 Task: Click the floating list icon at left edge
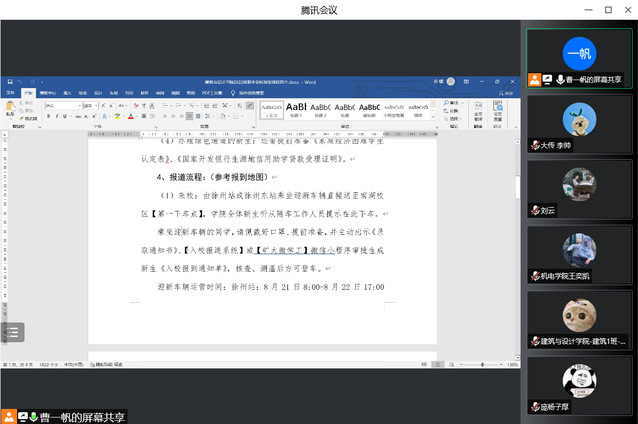point(11,331)
